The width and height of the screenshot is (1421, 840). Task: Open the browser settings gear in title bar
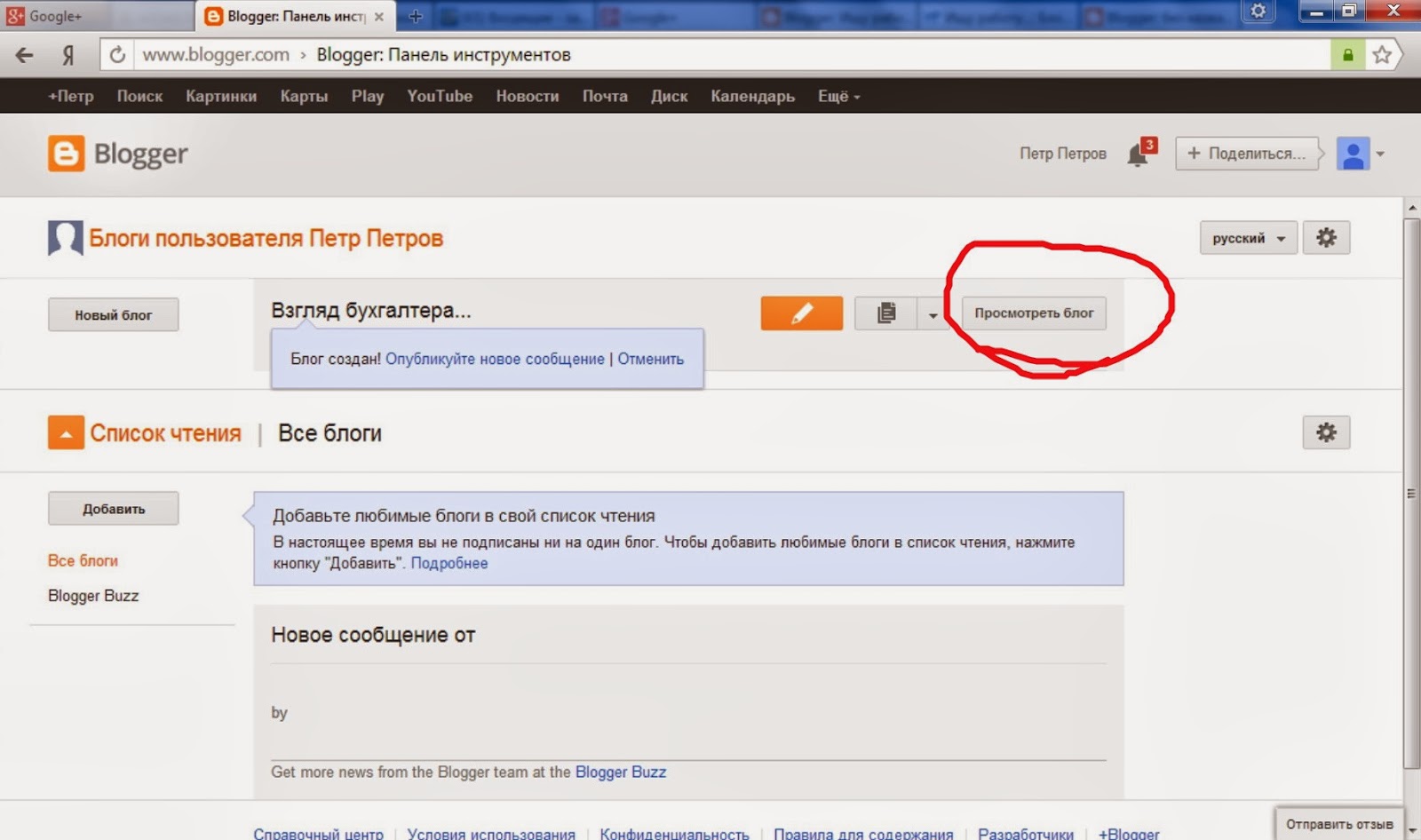tap(1258, 12)
